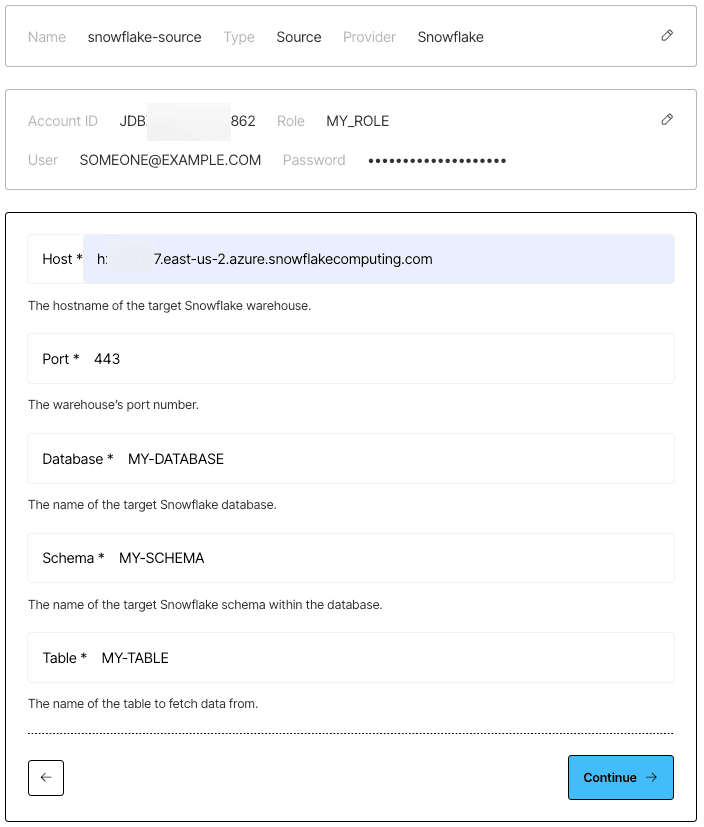704x827 pixels.
Task: Click the snowflake-source name value
Action: (144, 37)
